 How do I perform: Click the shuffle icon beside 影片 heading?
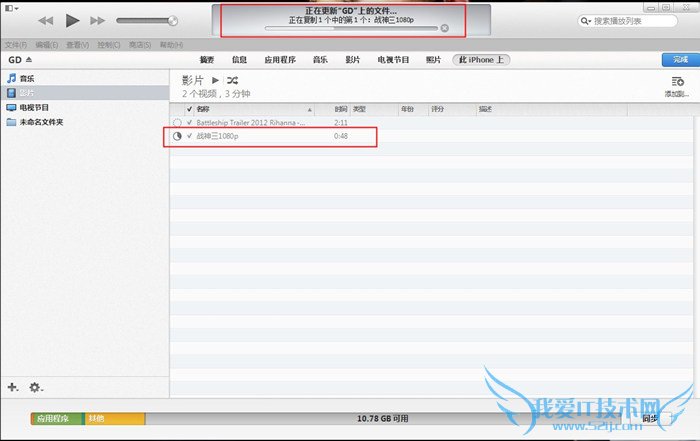point(233,80)
